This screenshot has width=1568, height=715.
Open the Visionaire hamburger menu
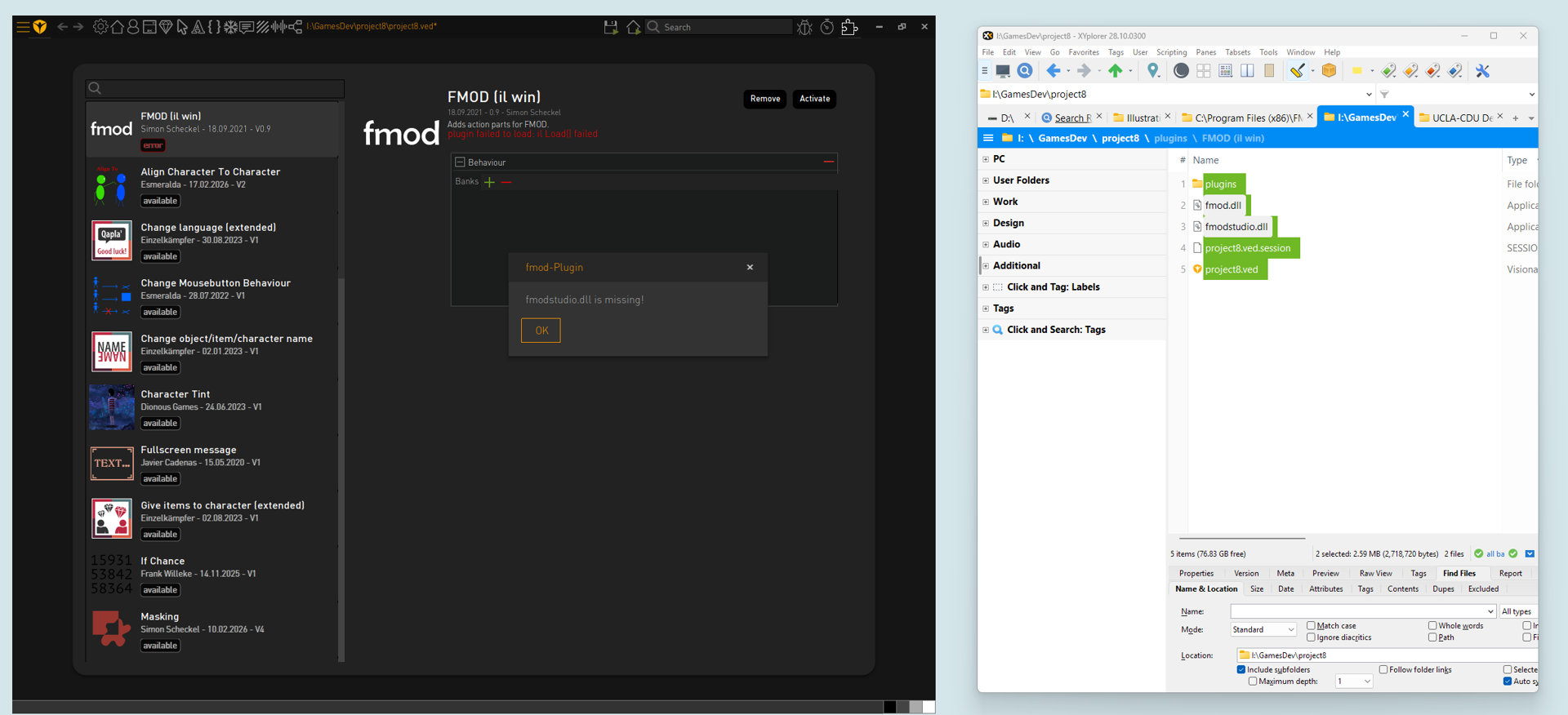pyautogui.click(x=23, y=27)
